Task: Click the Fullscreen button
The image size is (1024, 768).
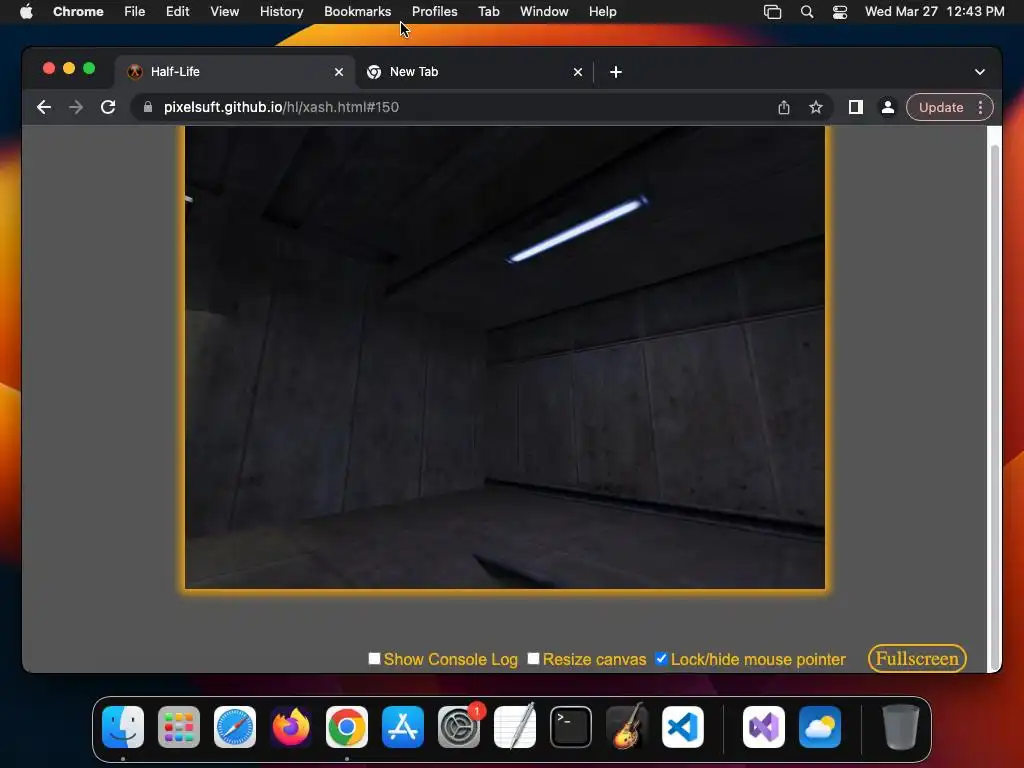Action: (x=917, y=658)
